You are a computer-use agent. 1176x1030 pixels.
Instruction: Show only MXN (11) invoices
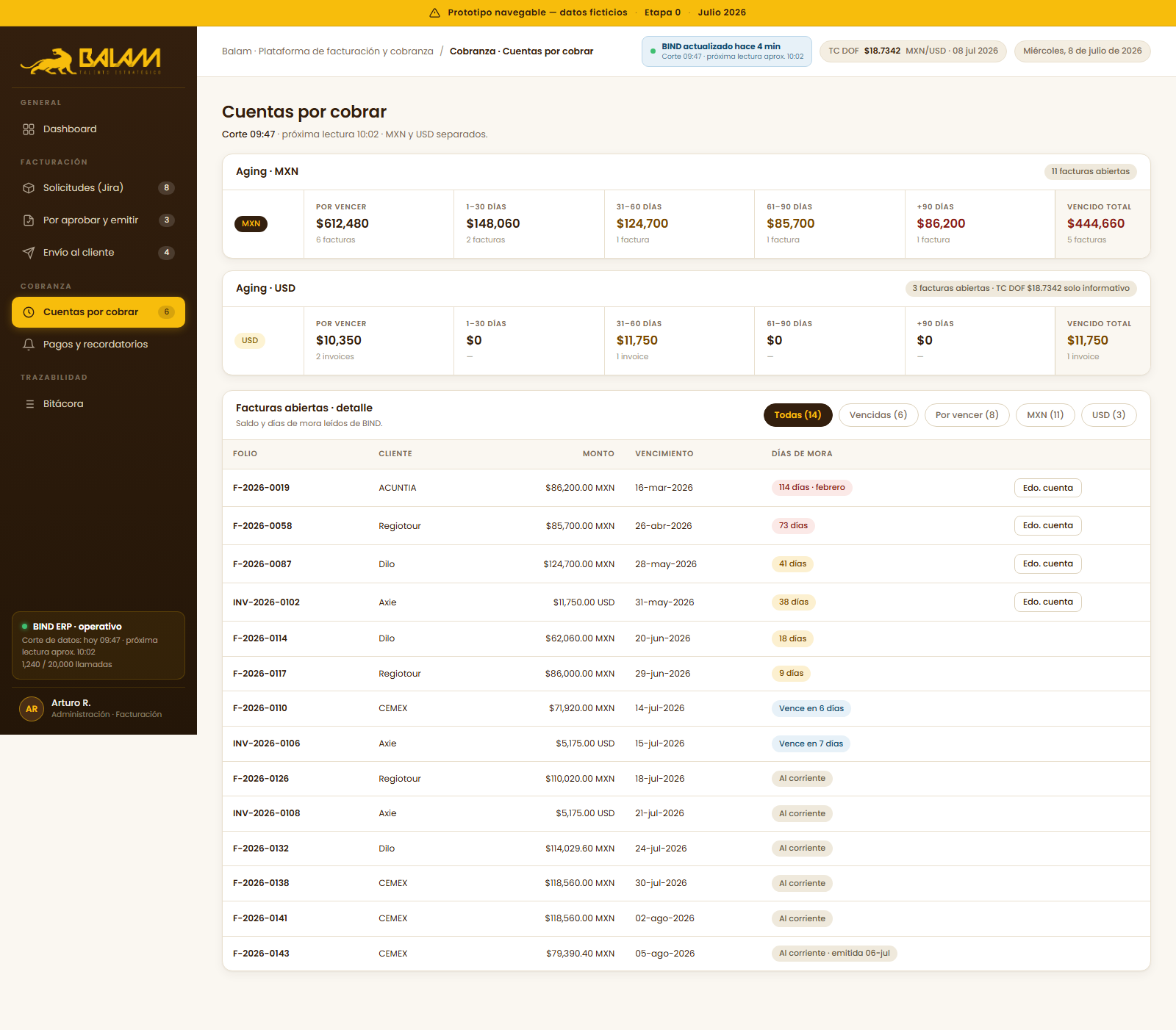click(1045, 415)
